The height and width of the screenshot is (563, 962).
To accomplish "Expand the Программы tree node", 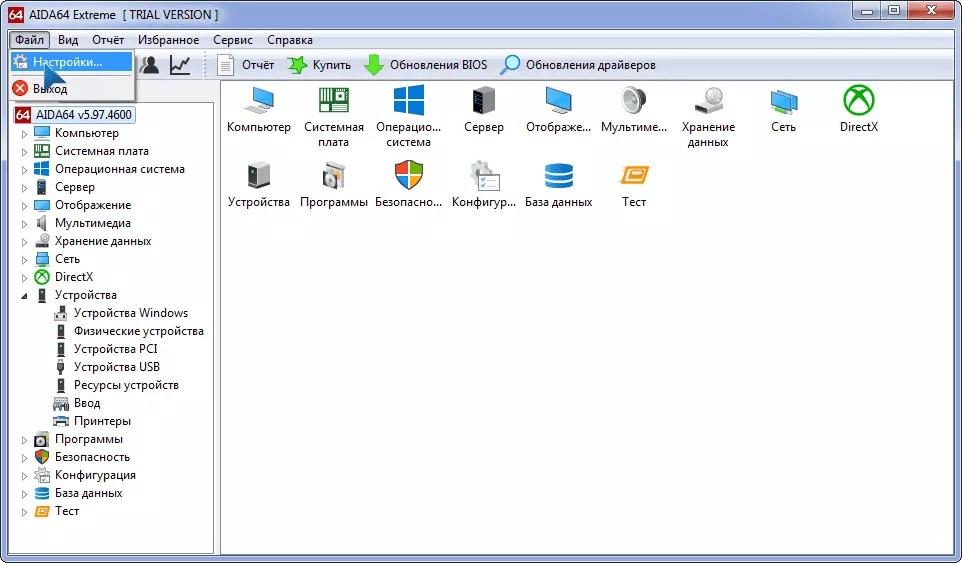I will [25, 440].
